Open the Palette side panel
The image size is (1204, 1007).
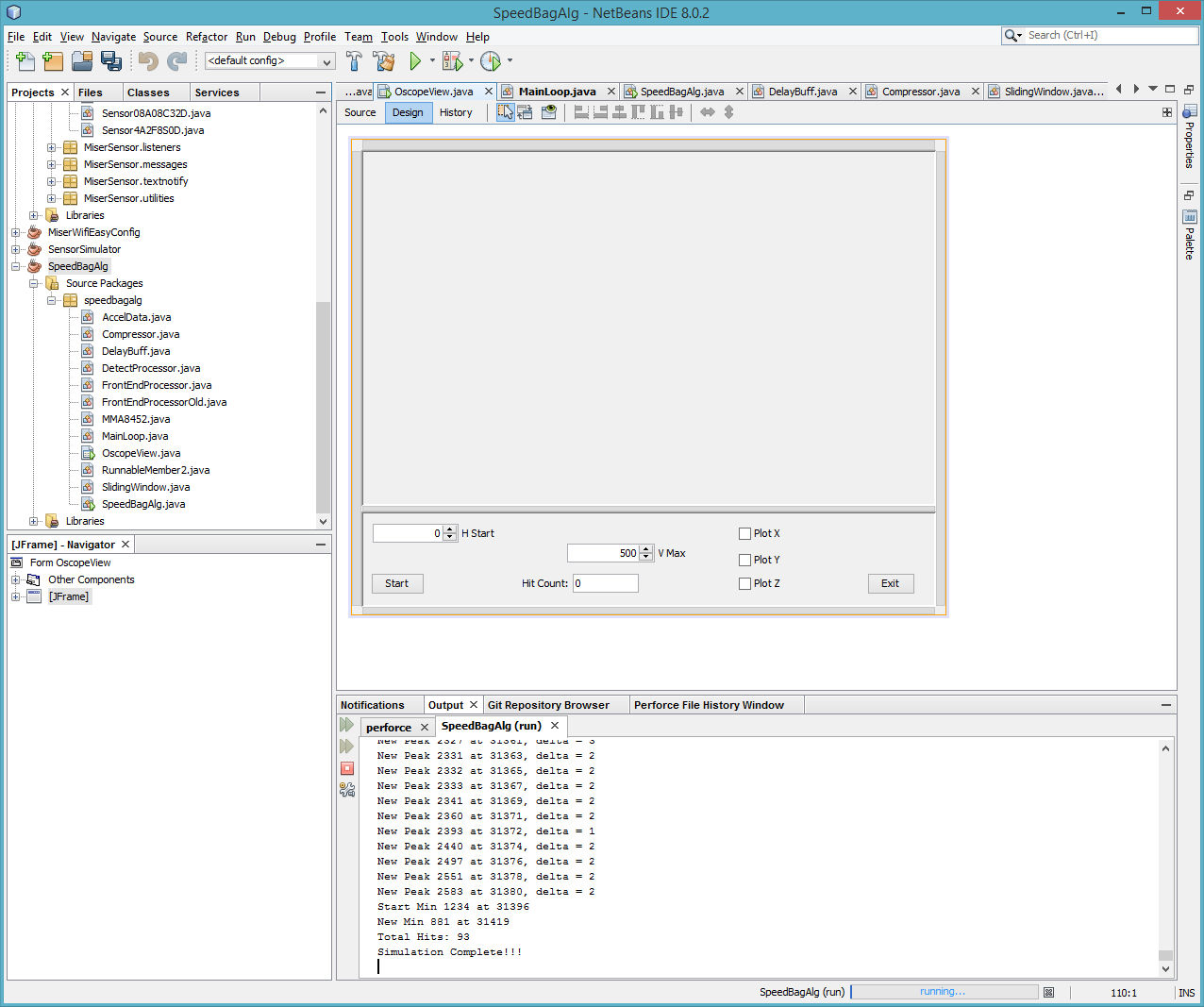[x=1189, y=236]
